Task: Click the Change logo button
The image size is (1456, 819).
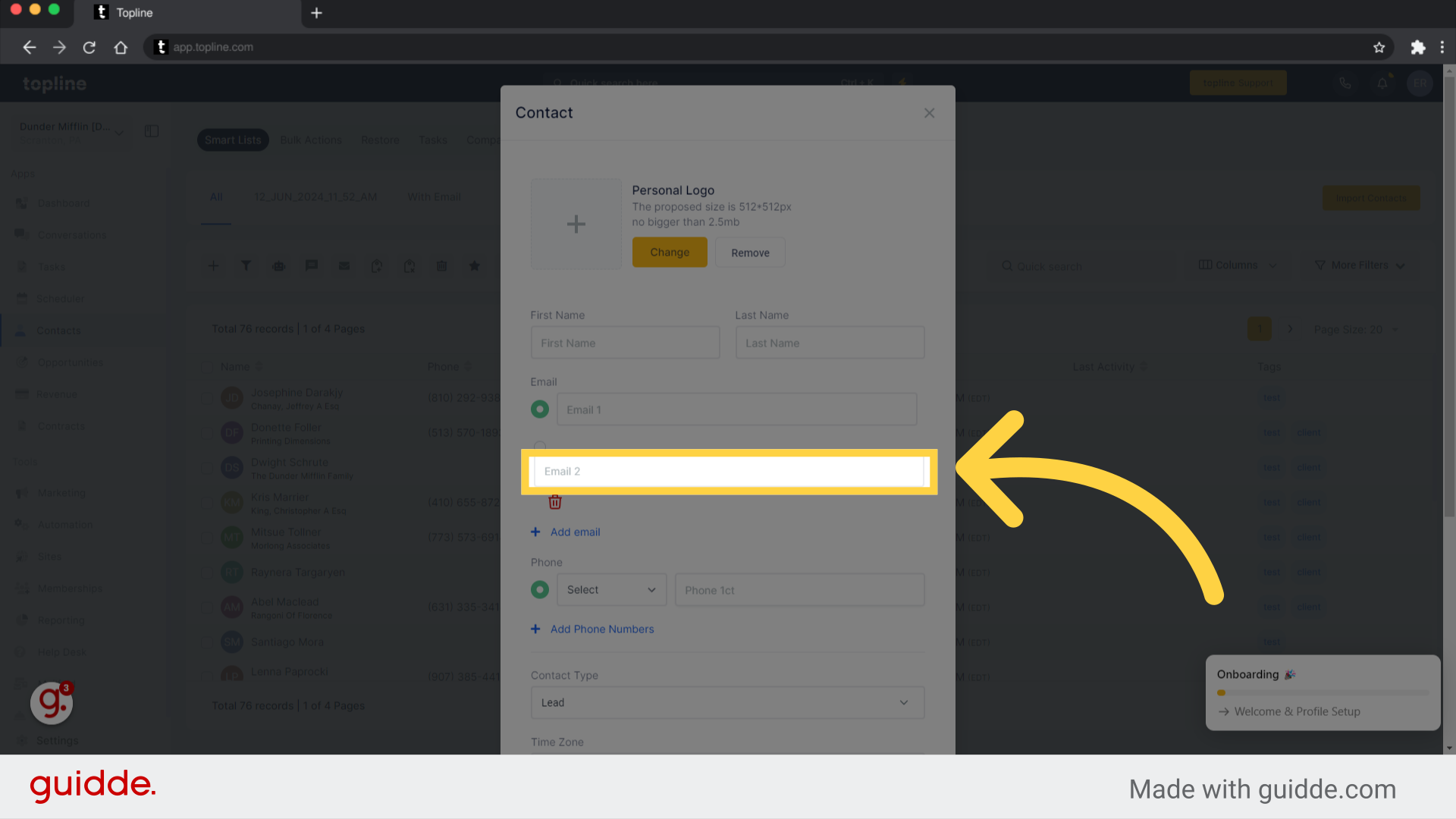Action: coord(669,253)
